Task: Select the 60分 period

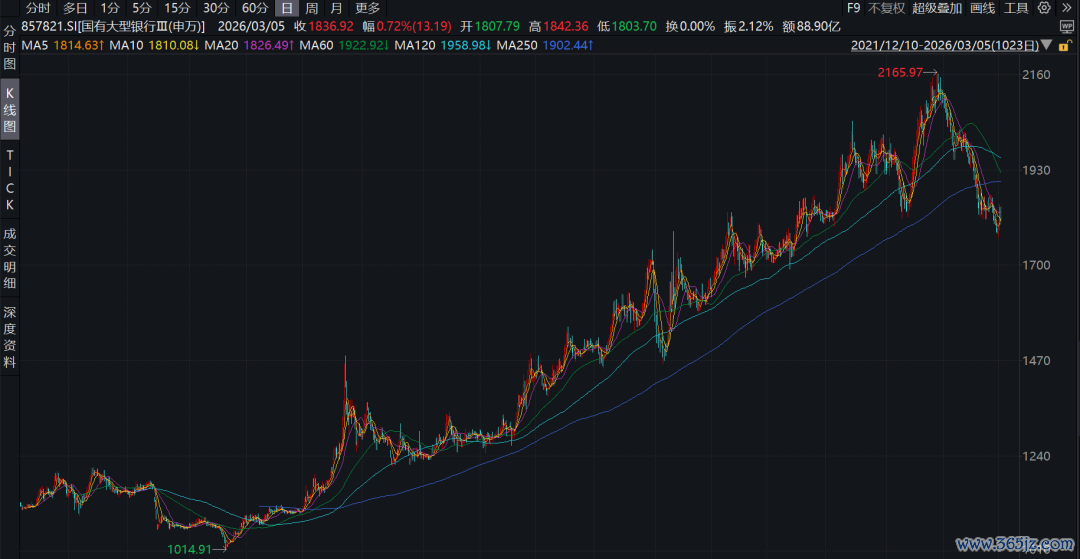Action: coord(254,8)
